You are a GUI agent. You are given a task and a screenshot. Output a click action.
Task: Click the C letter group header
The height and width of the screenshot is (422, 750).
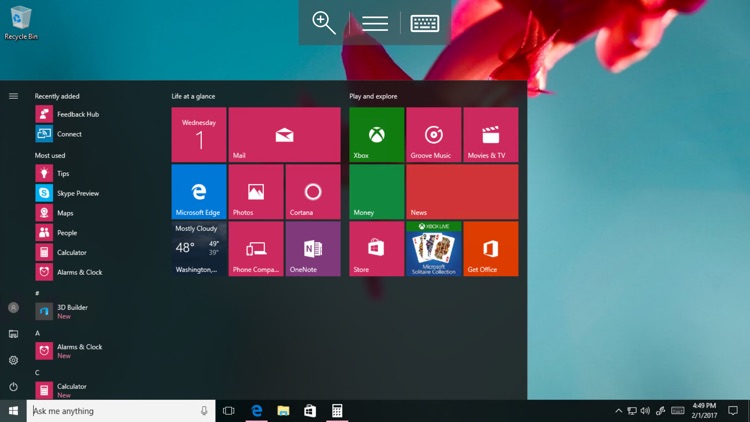(x=37, y=372)
